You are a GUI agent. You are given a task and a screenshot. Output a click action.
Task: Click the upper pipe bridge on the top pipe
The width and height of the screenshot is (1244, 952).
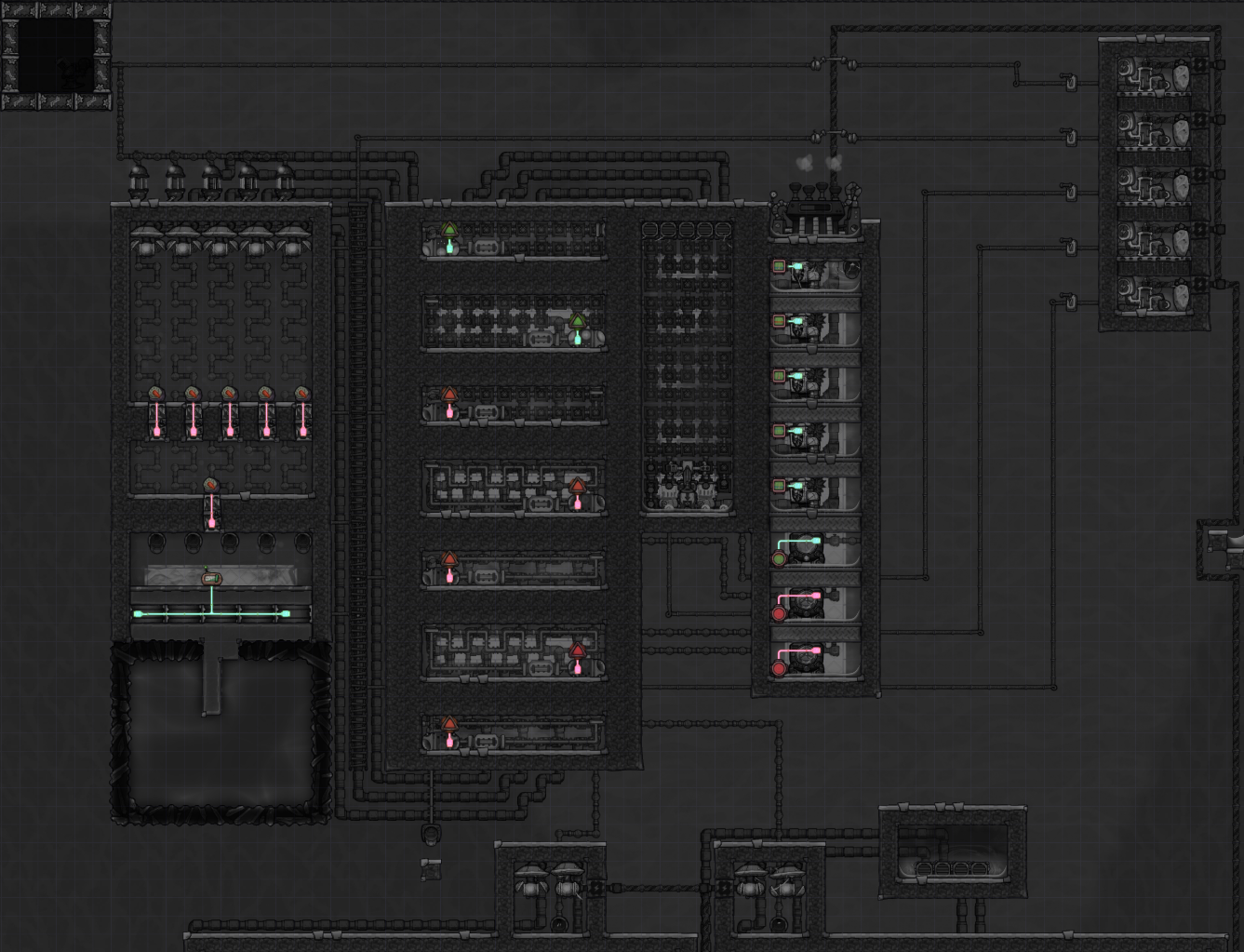(x=834, y=64)
